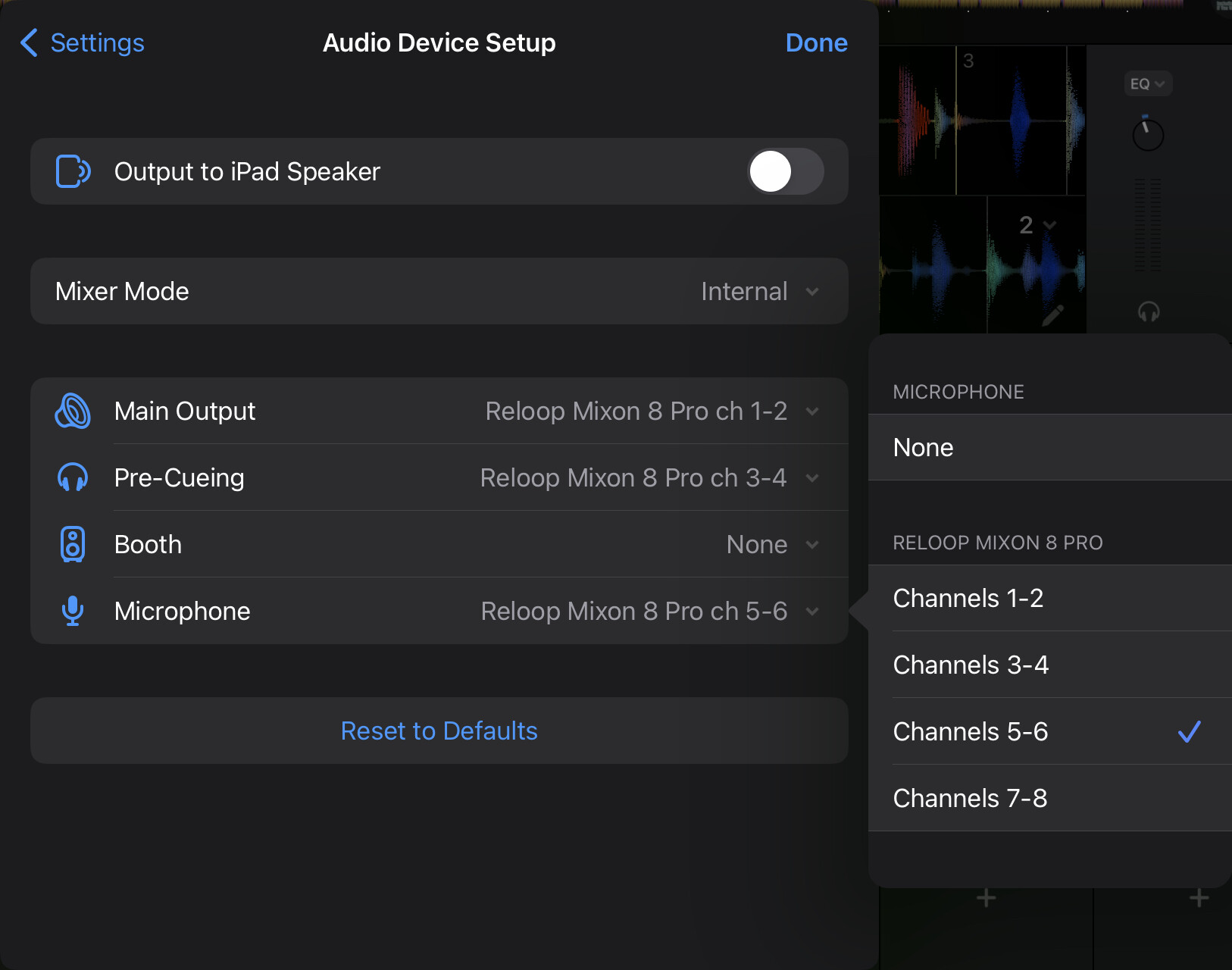The width and height of the screenshot is (1232, 970).
Task: Expand Main Output device dropdown
Action: tap(652, 411)
